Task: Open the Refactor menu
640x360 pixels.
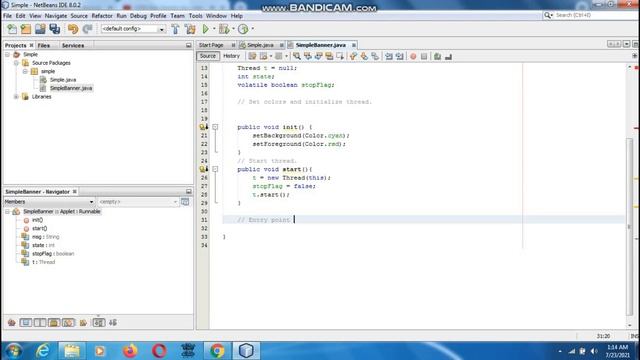Action: 102,16
